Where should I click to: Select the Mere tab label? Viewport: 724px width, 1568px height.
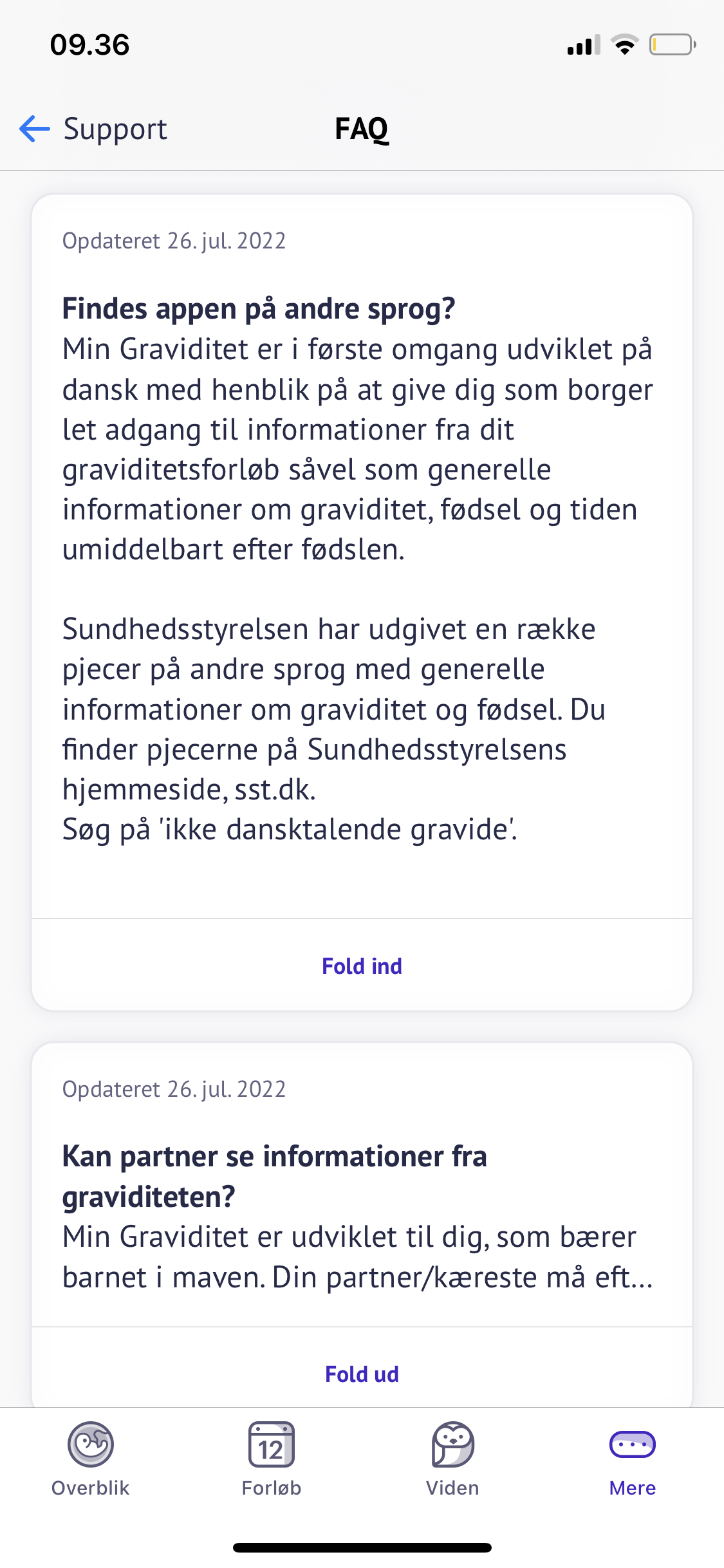coord(632,1488)
